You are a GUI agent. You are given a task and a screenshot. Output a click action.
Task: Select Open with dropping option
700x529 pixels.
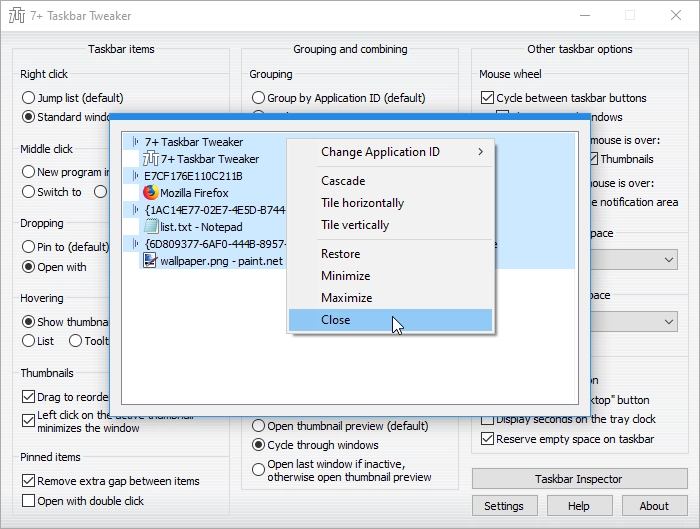coord(28,267)
